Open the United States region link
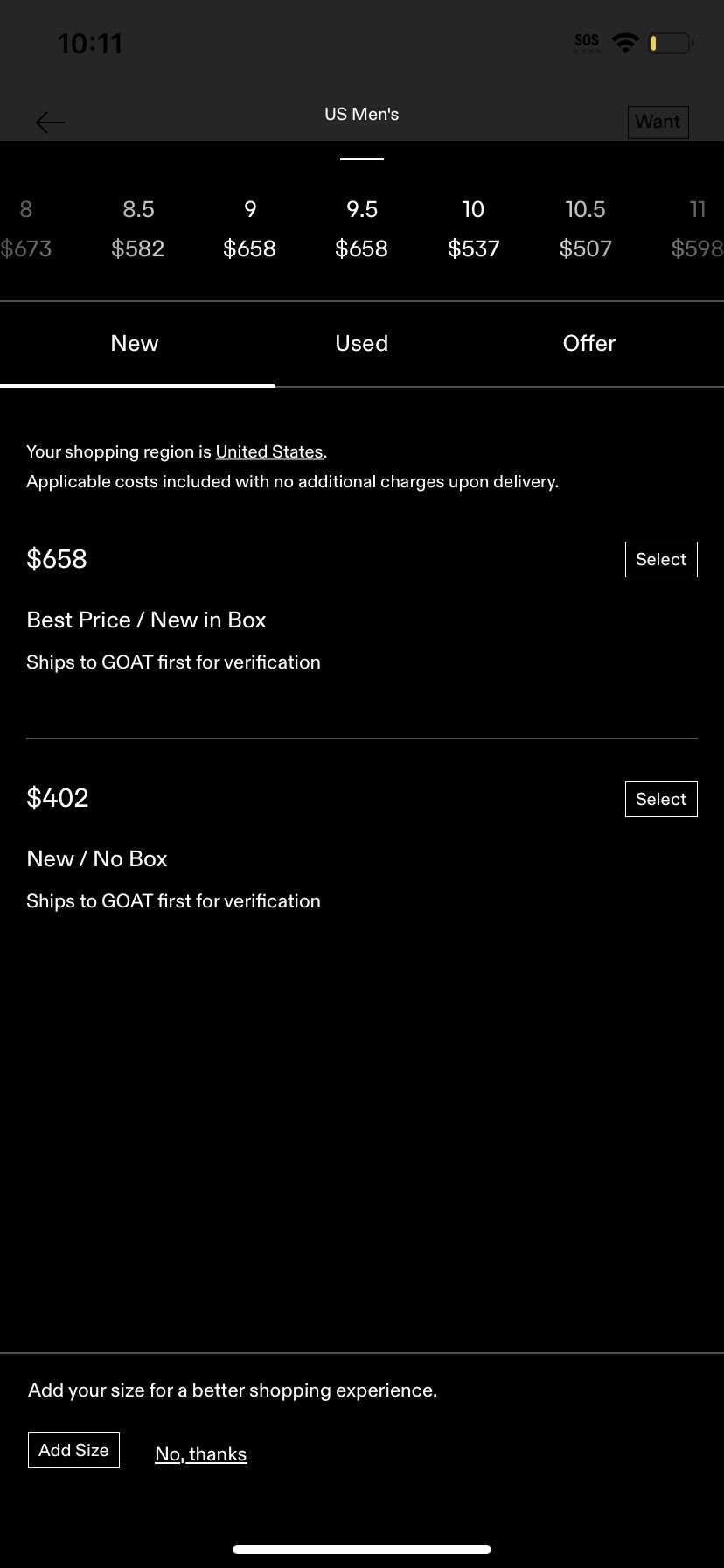724x1568 pixels. pyautogui.click(x=269, y=452)
